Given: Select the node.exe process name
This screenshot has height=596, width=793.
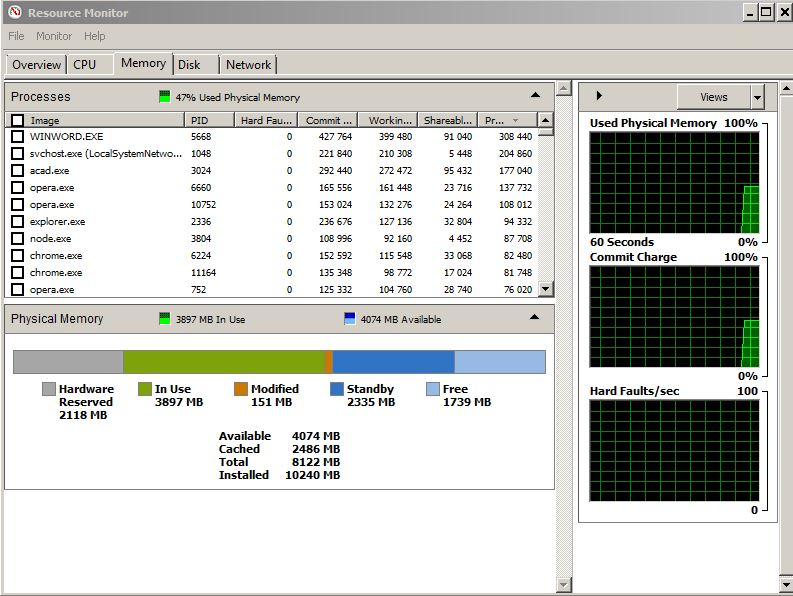Looking at the screenshot, I should coord(51,238).
